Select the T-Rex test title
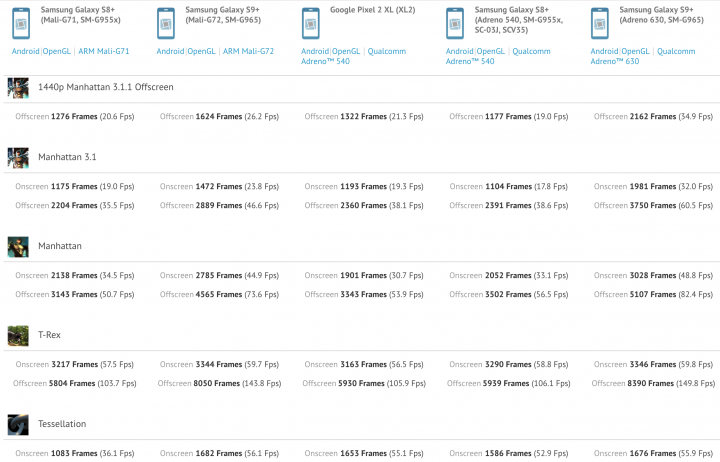Screen dimensions: 720x462 coord(49,335)
